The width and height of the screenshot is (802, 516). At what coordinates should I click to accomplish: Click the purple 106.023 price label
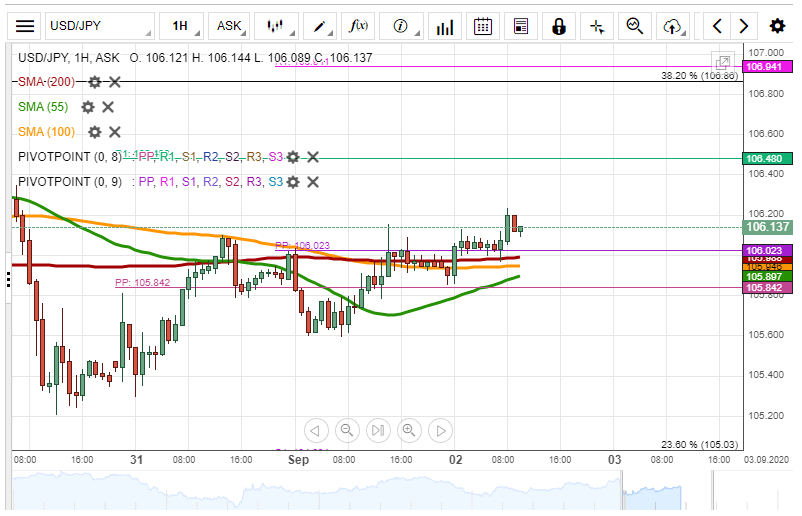[x=767, y=251]
